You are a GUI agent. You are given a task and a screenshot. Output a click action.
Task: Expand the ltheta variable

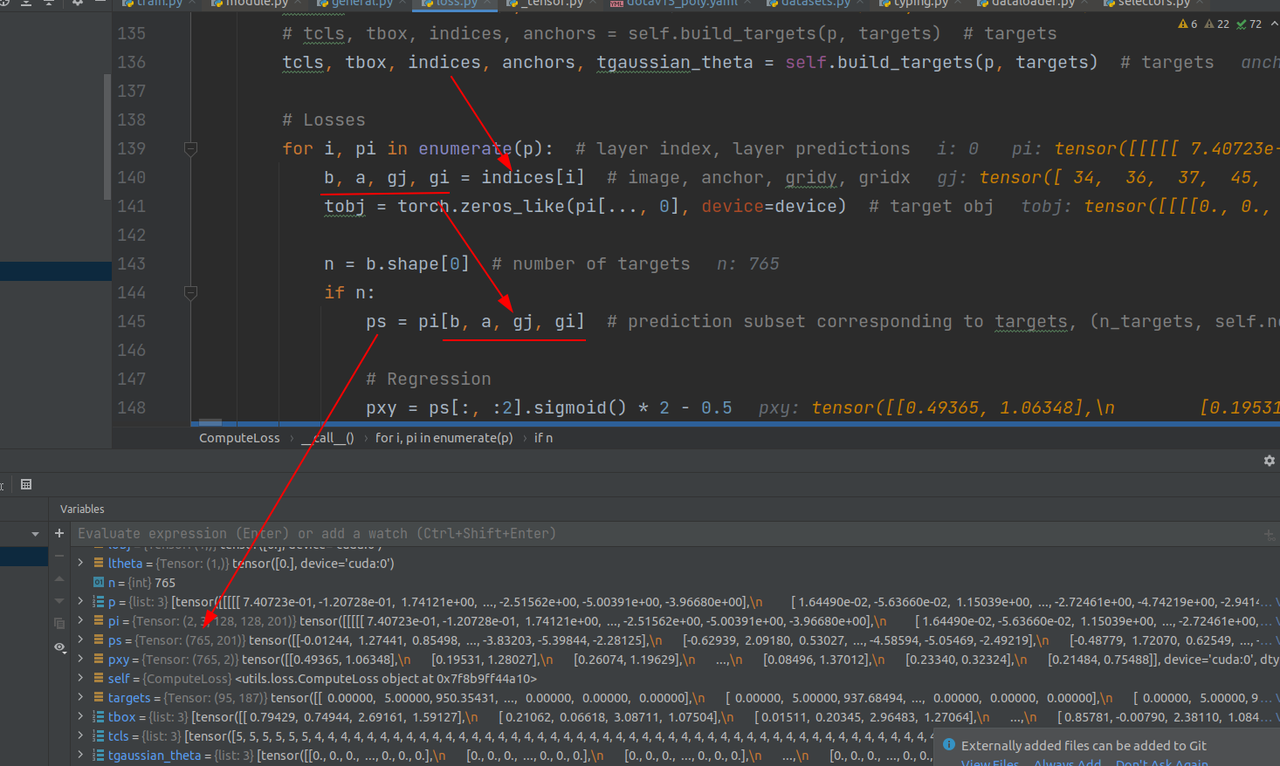click(81, 563)
